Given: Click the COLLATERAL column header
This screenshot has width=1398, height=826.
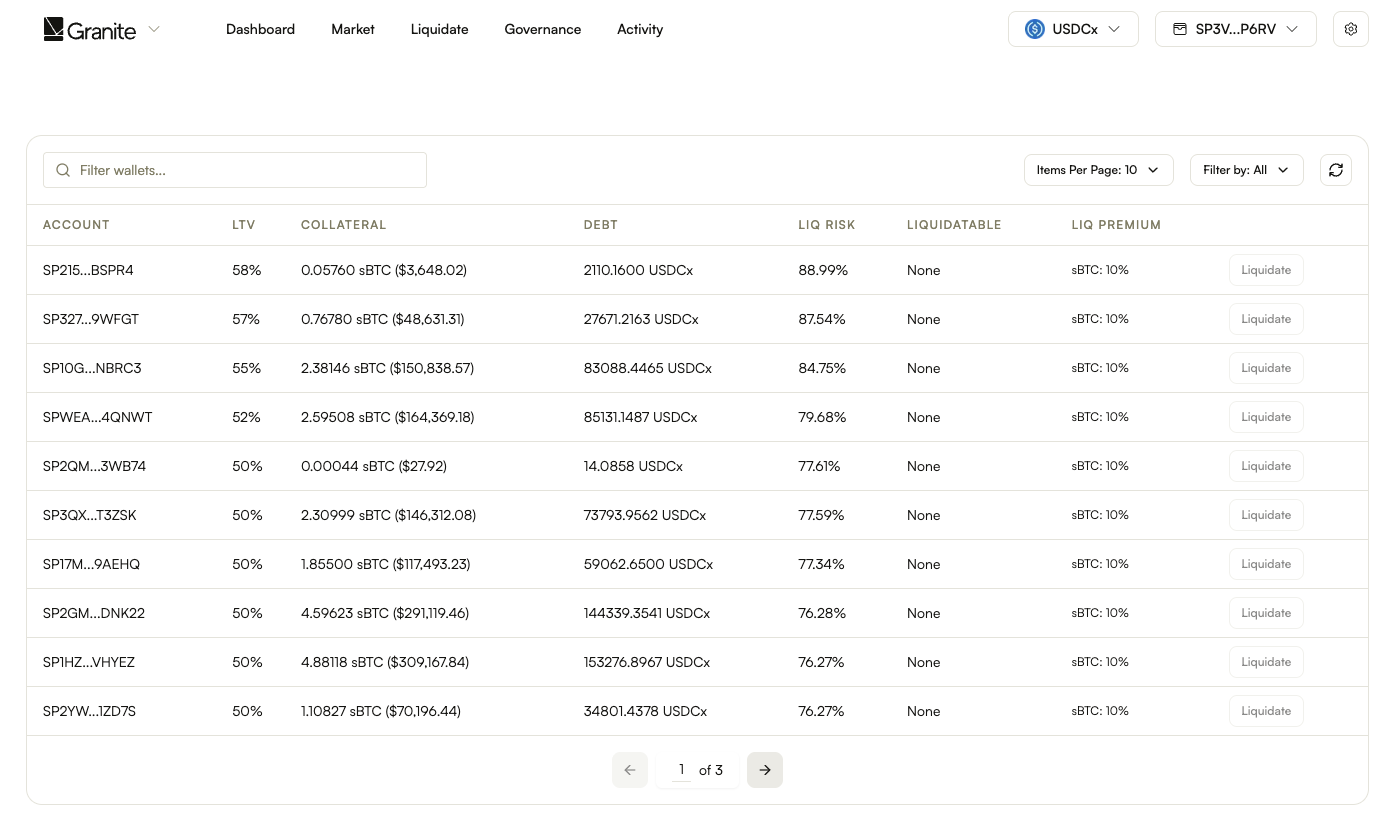Looking at the screenshot, I should pos(343,225).
